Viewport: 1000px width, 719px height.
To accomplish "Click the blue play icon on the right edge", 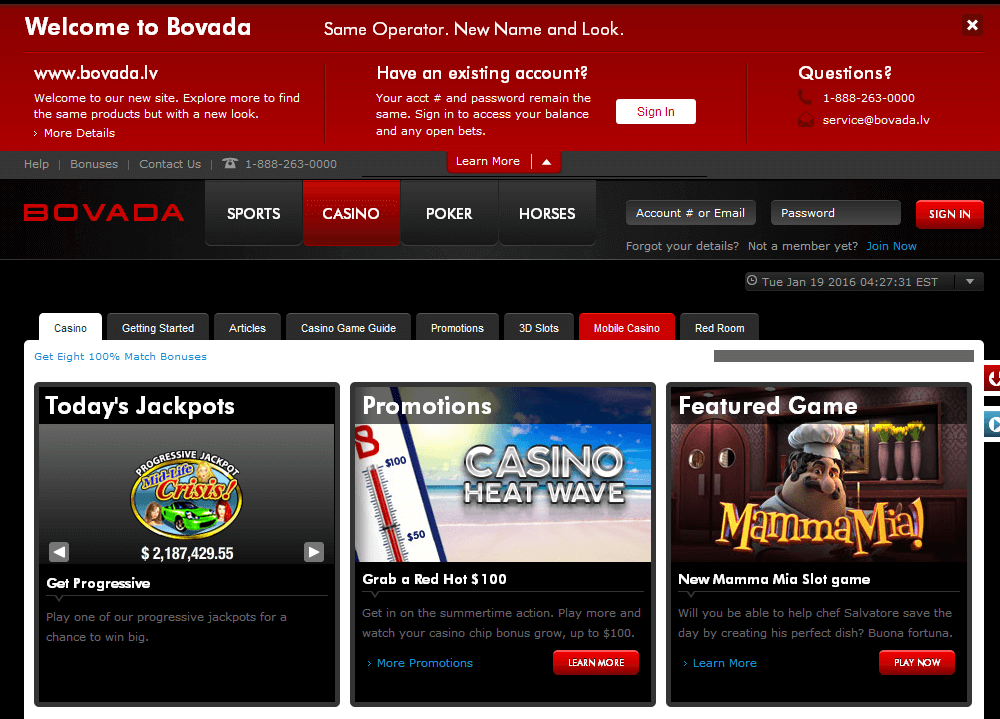I will tap(993, 423).
